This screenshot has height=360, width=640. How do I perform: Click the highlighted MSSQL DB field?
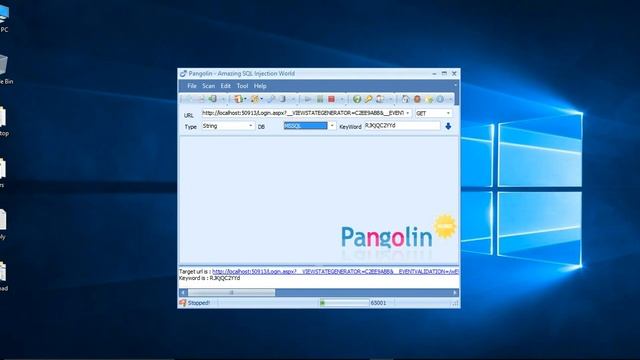click(306, 126)
